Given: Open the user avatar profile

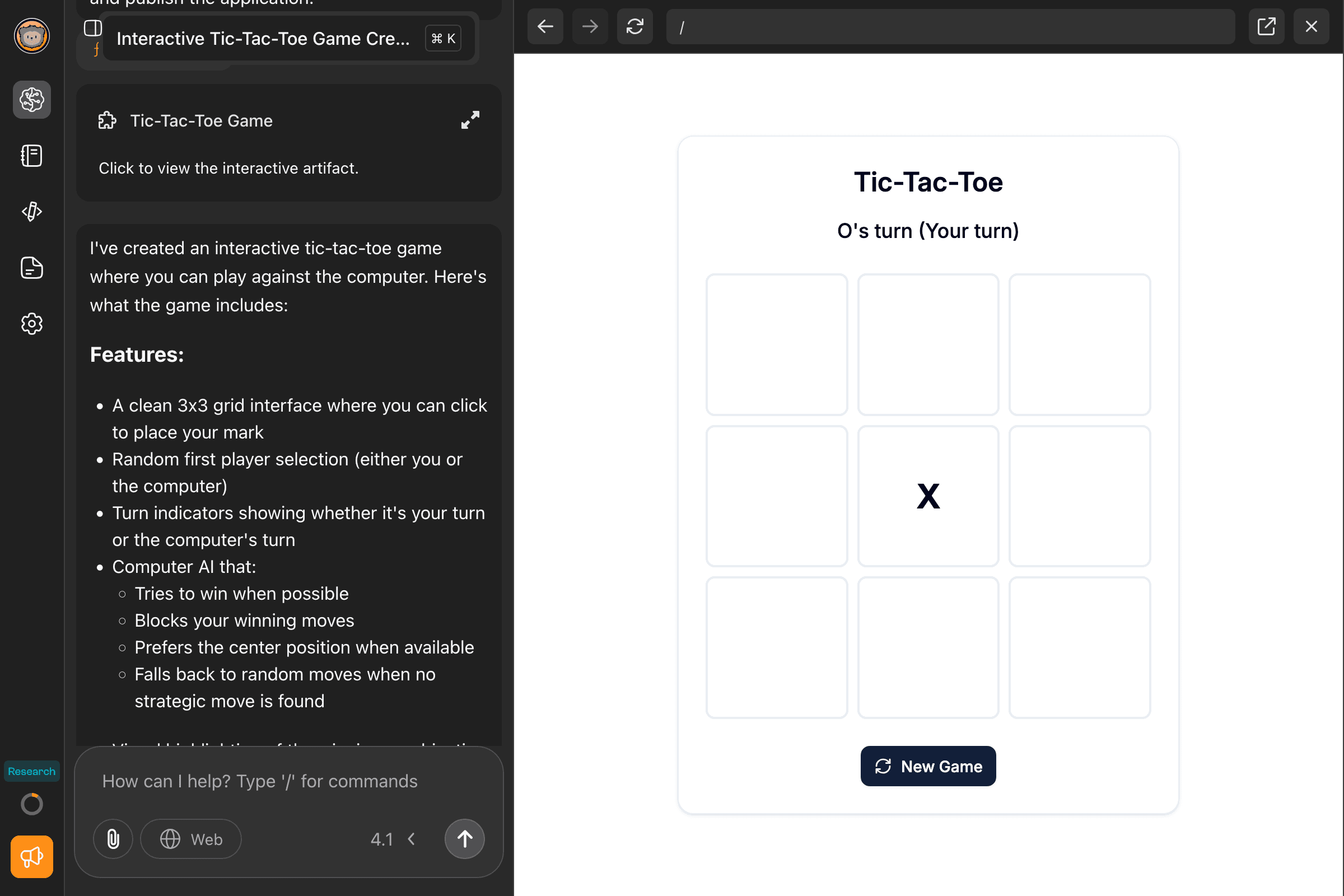Looking at the screenshot, I should [x=32, y=36].
